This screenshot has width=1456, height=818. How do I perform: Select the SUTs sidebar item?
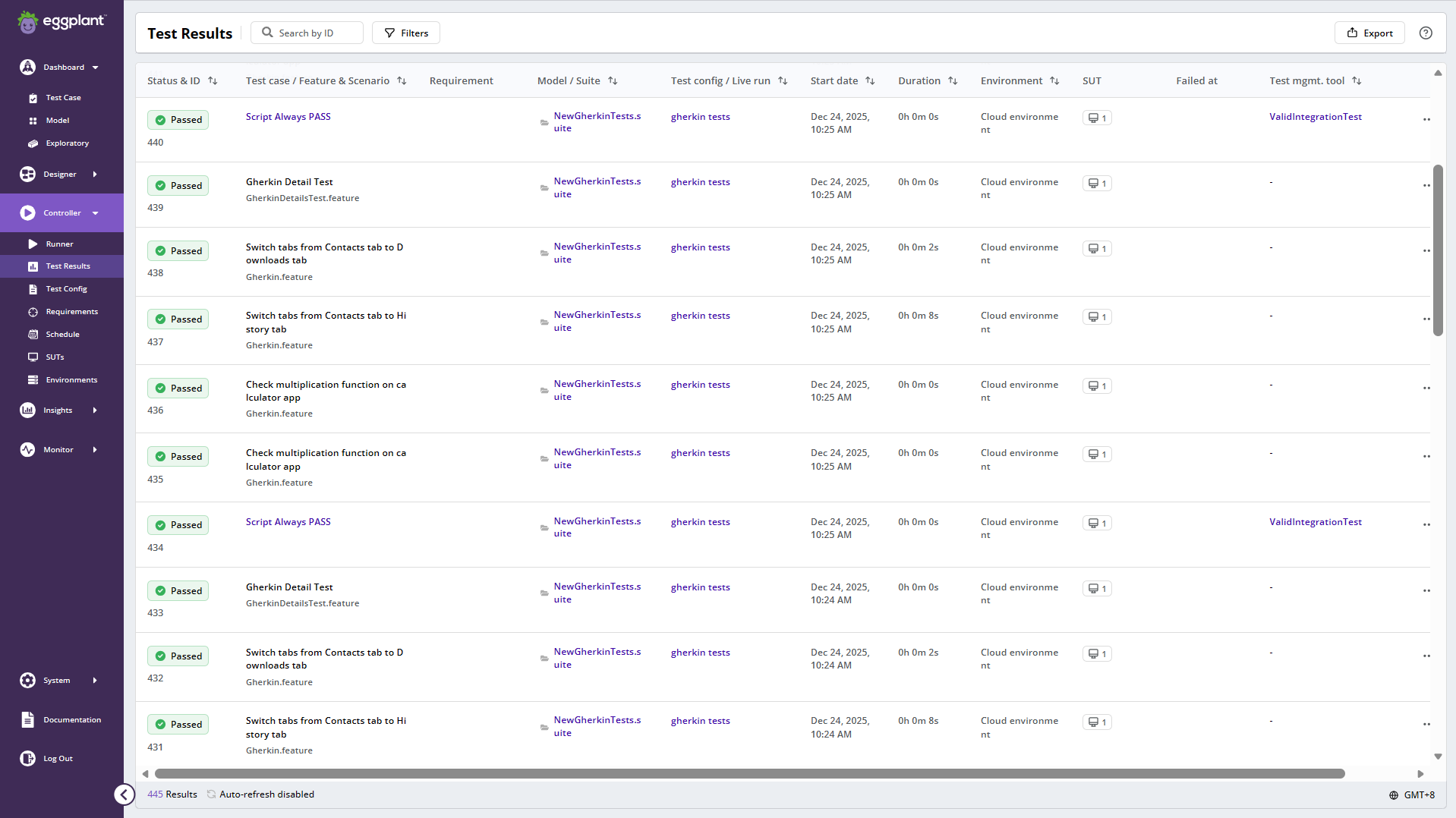coord(54,357)
